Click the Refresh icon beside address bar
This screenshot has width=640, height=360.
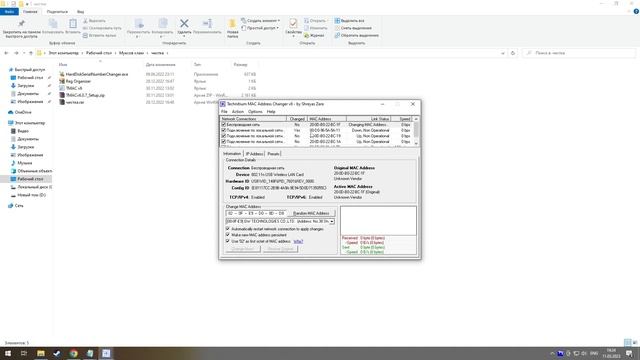point(513,53)
